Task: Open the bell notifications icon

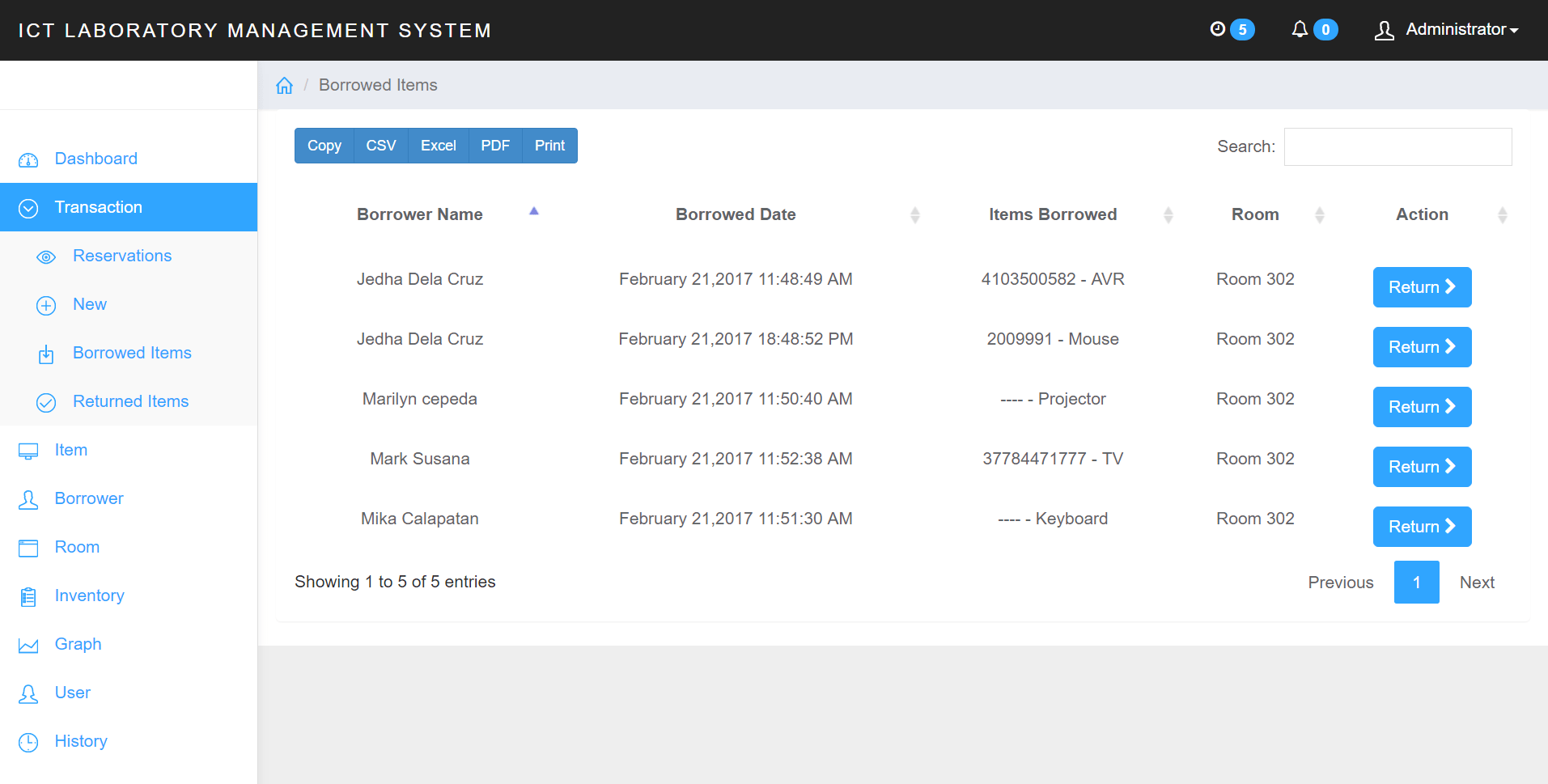Action: 1300,29
